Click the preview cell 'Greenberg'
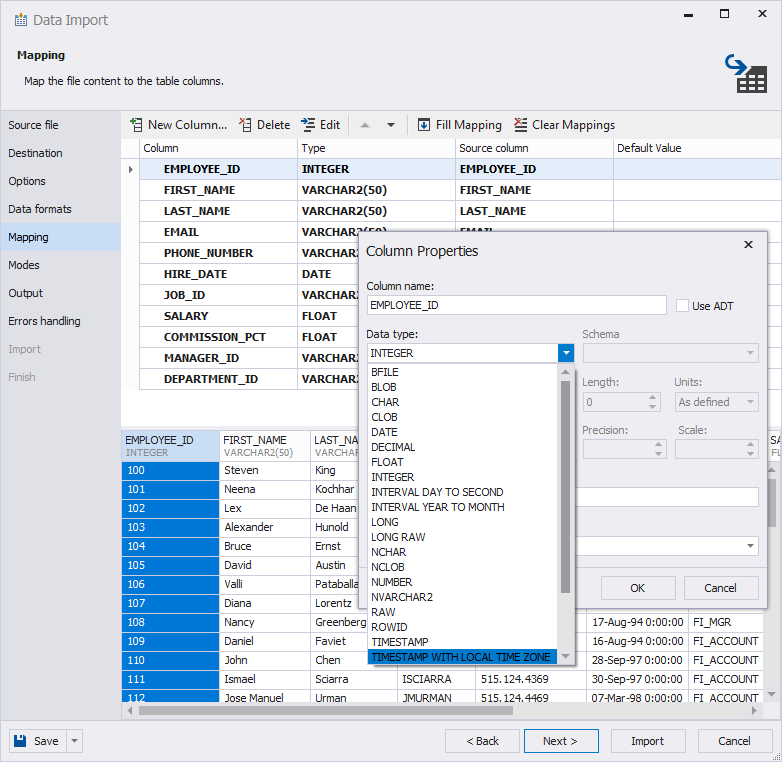Image resolution: width=782 pixels, height=762 pixels. pyautogui.click(x=340, y=622)
